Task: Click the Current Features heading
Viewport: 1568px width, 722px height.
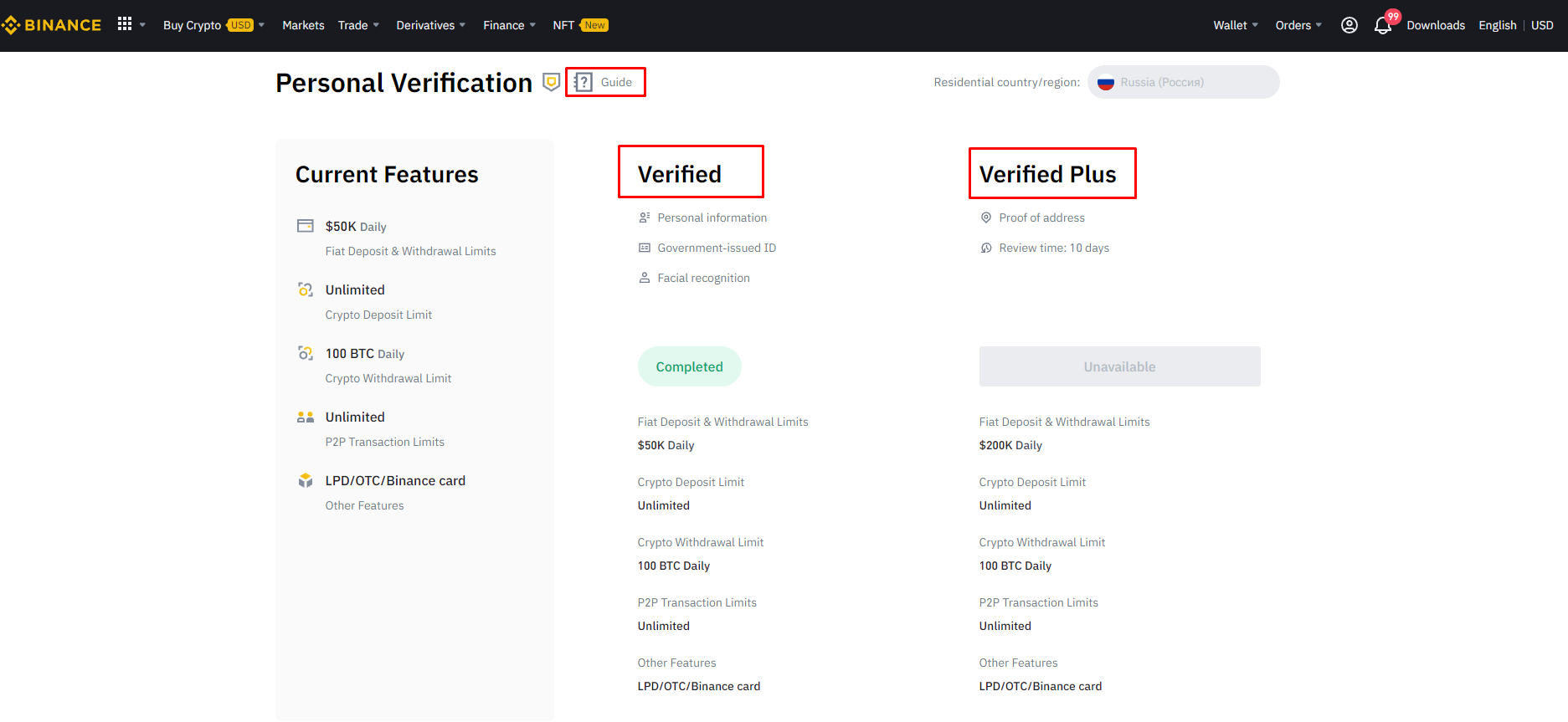Action: (387, 174)
